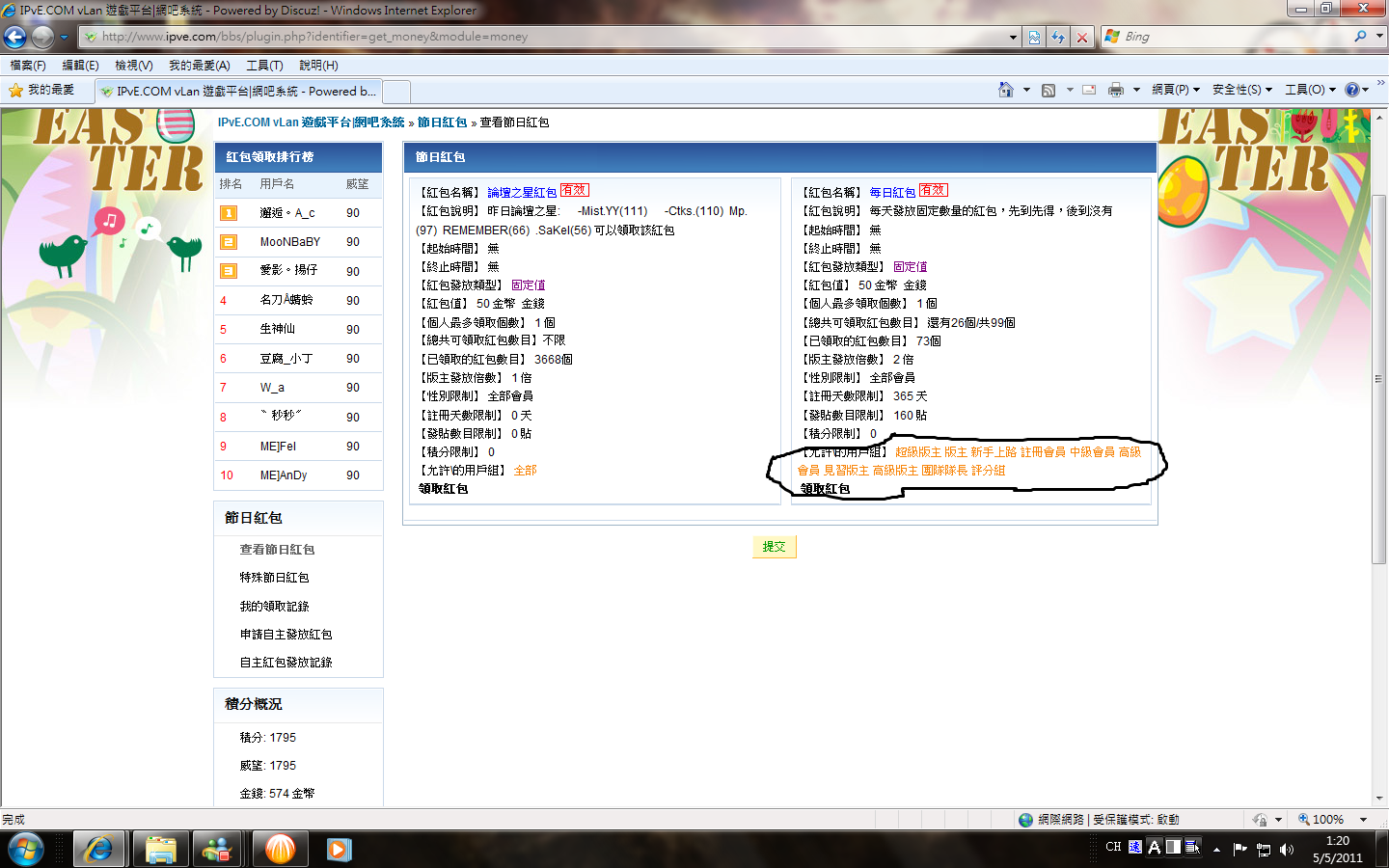Open the zoom level 100% dropdown arrow

1363,820
